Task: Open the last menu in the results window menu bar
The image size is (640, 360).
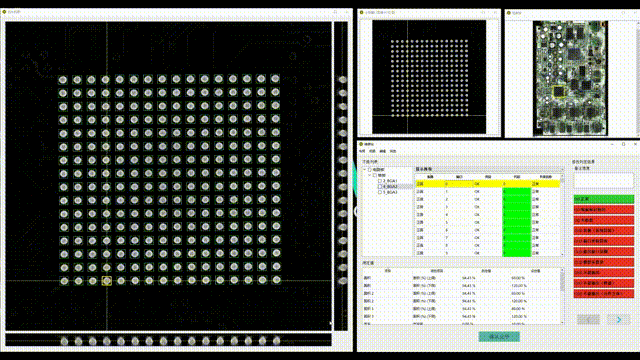Action: [393, 151]
